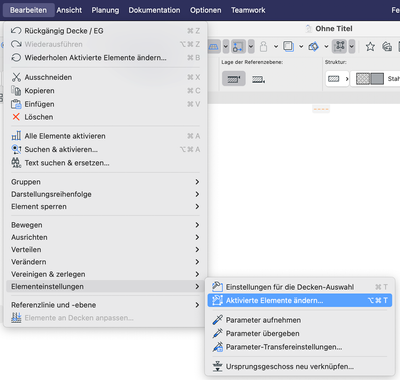Toggle the suspend groups toolbar icon
This screenshot has height=380, width=400.
coord(340,46)
